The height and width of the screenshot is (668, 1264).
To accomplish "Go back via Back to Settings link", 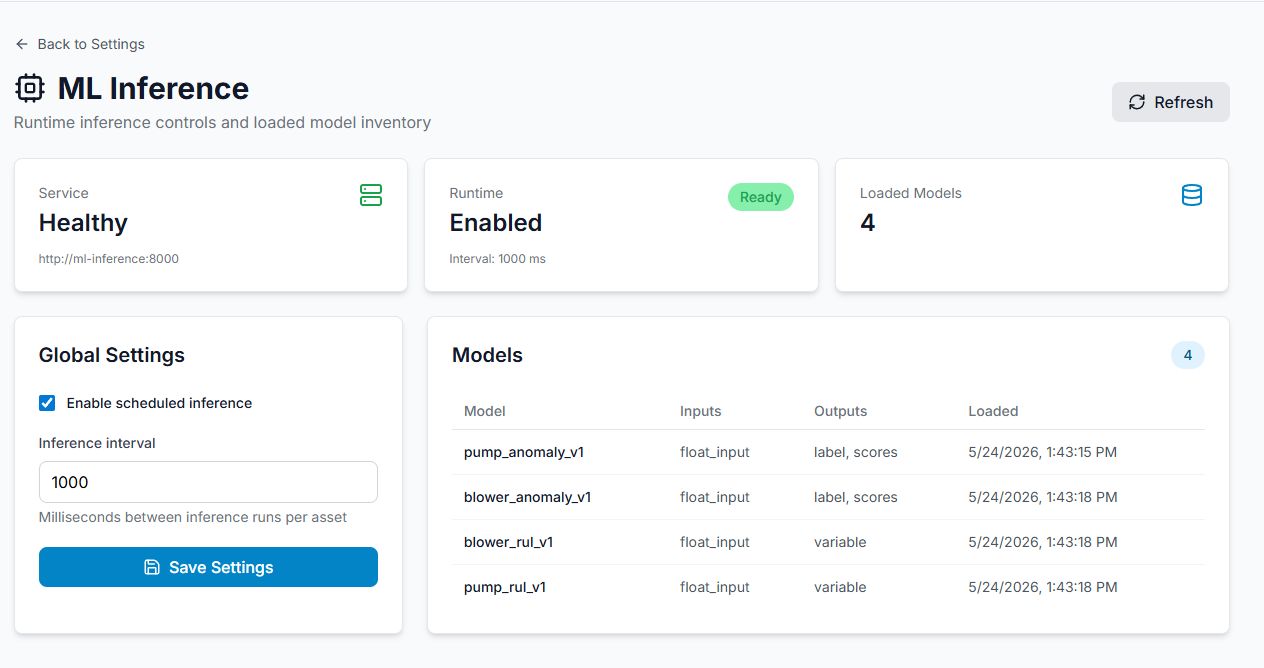I will coord(80,44).
